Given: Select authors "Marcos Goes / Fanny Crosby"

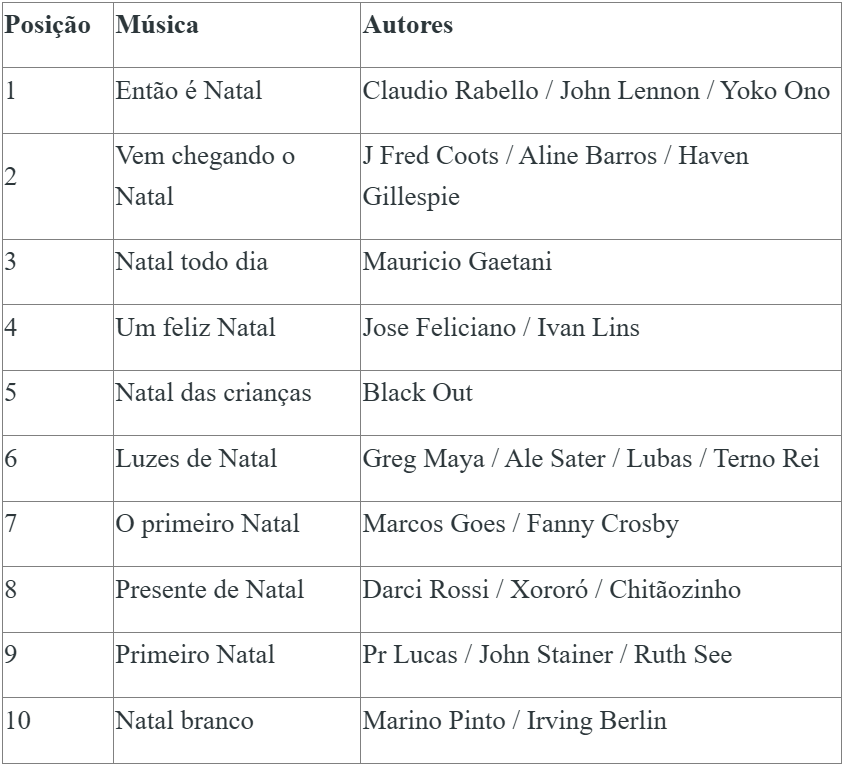Looking at the screenshot, I should 521,524.
